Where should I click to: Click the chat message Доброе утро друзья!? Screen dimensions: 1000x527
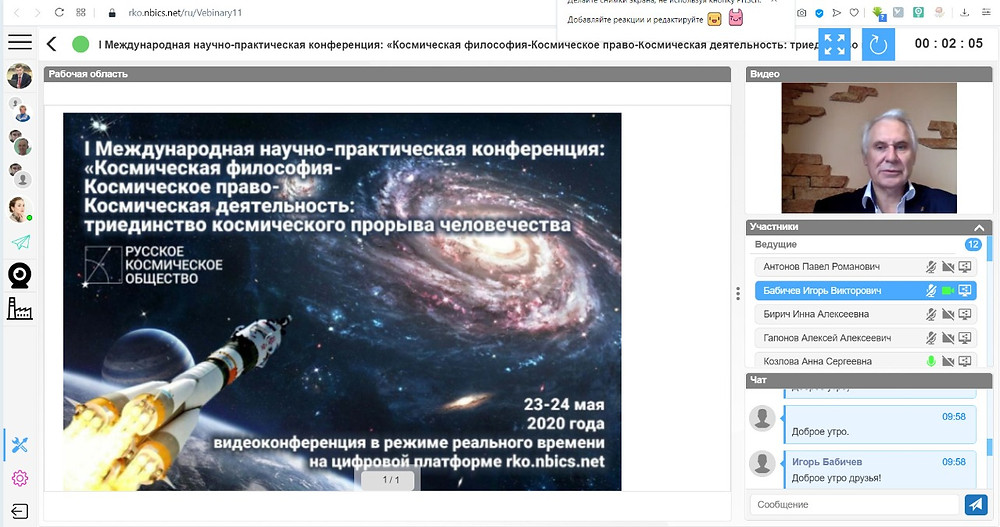836,478
